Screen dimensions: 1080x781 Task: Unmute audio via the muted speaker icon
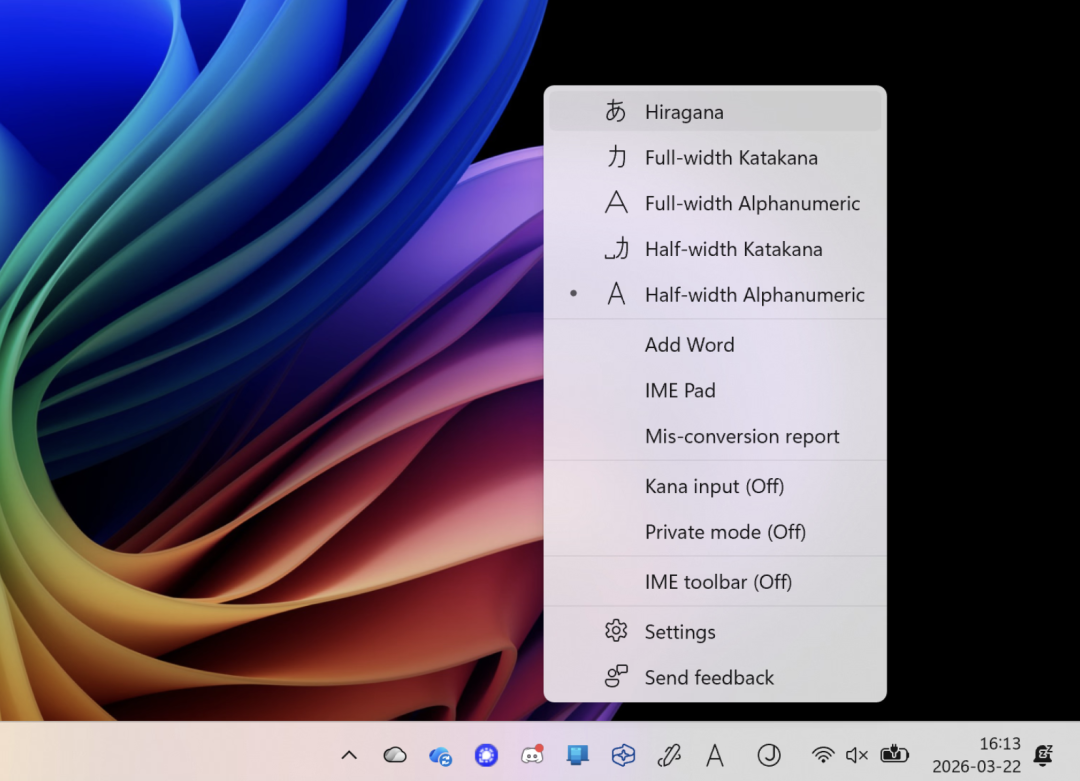point(856,755)
